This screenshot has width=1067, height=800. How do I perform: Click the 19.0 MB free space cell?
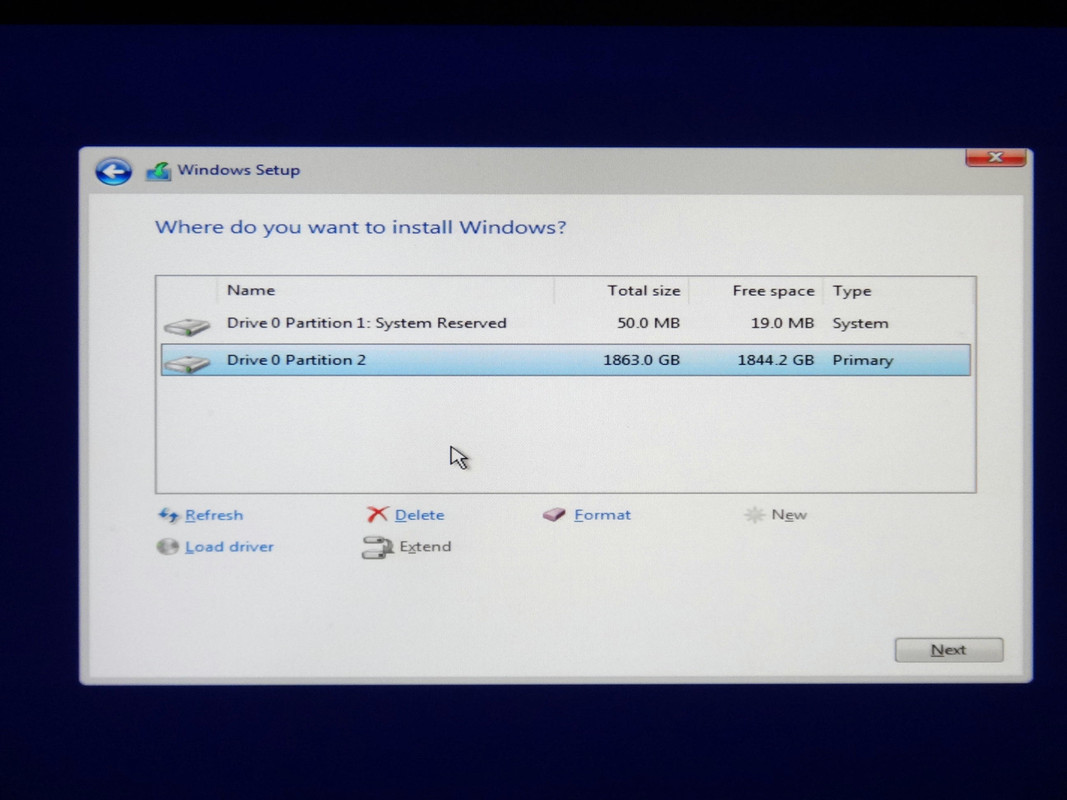[783, 323]
